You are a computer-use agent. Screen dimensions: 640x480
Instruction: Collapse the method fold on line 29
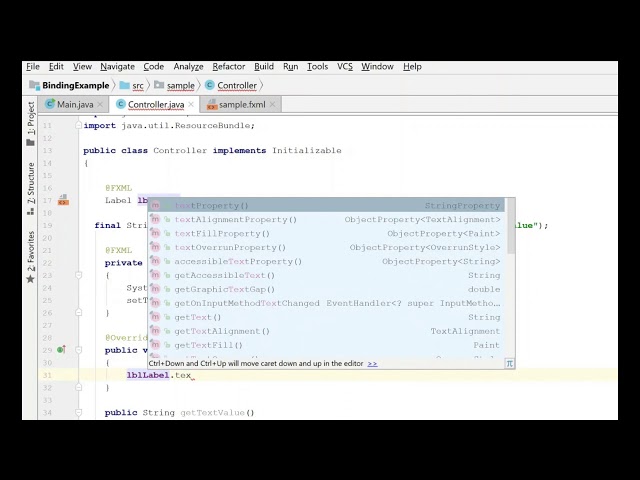coord(78,350)
